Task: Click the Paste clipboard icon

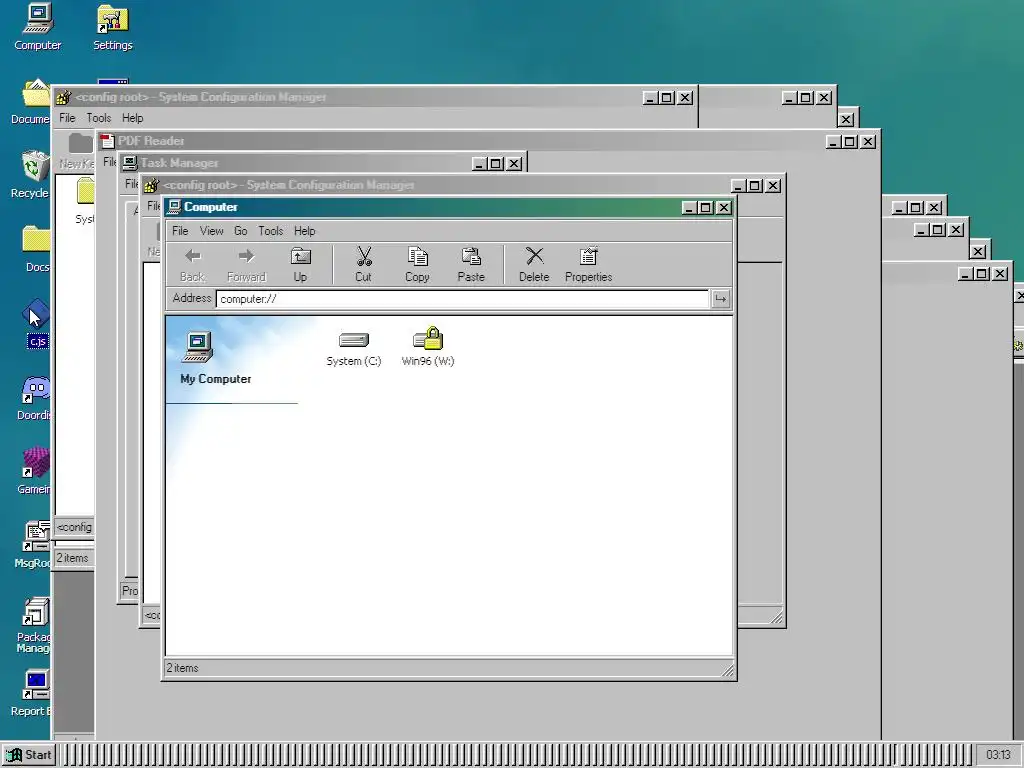Action: tap(471, 256)
